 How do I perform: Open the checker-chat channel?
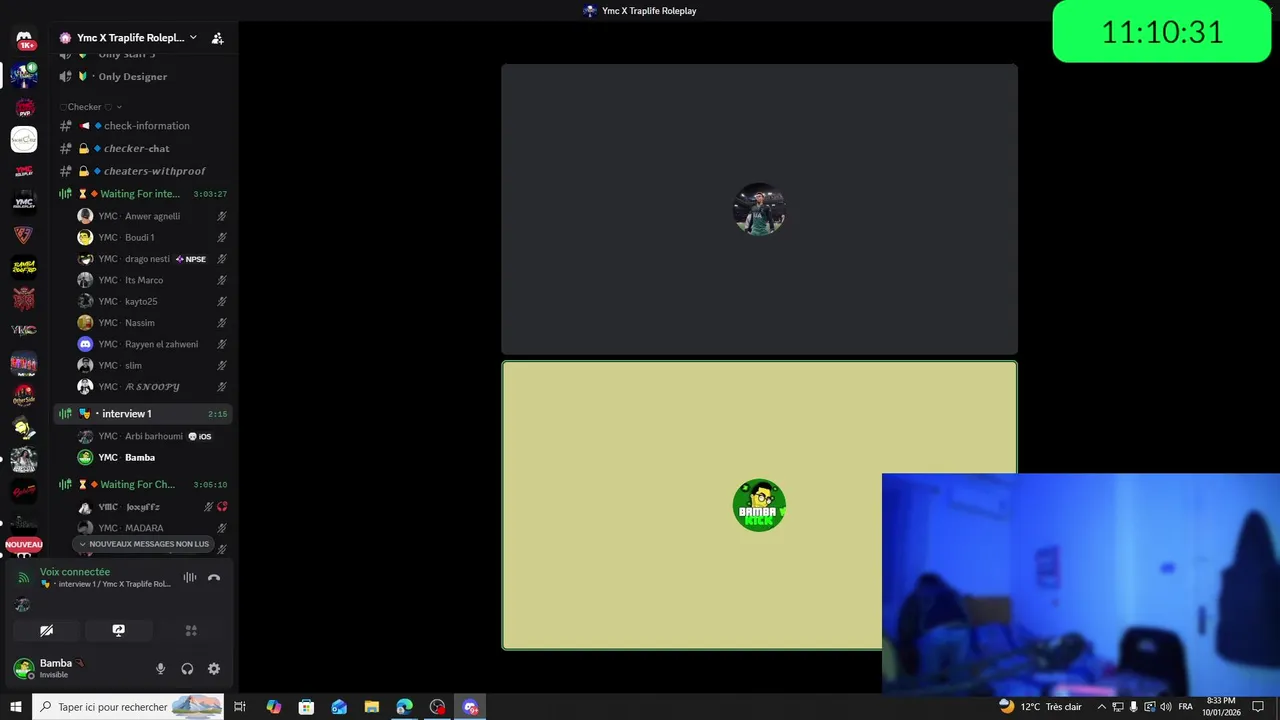(145, 149)
